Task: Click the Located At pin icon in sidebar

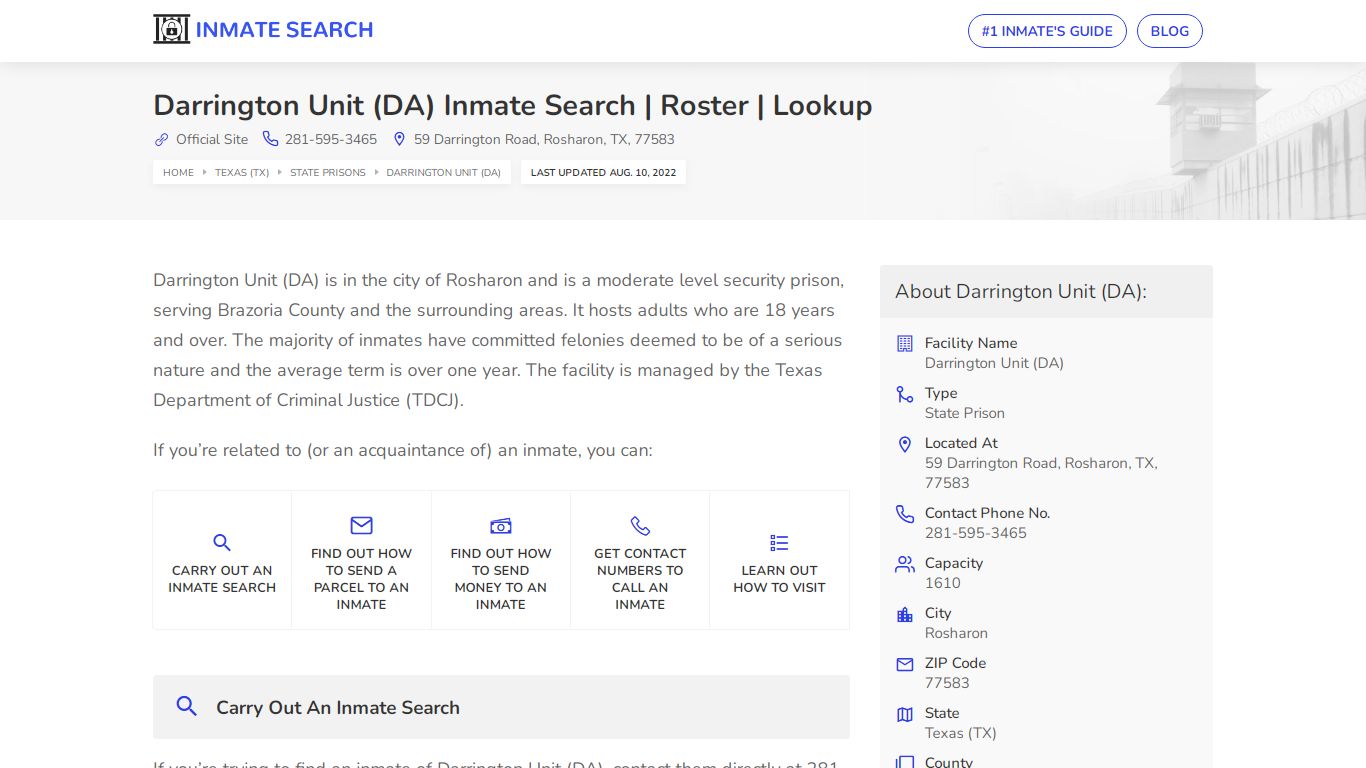Action: click(x=905, y=445)
